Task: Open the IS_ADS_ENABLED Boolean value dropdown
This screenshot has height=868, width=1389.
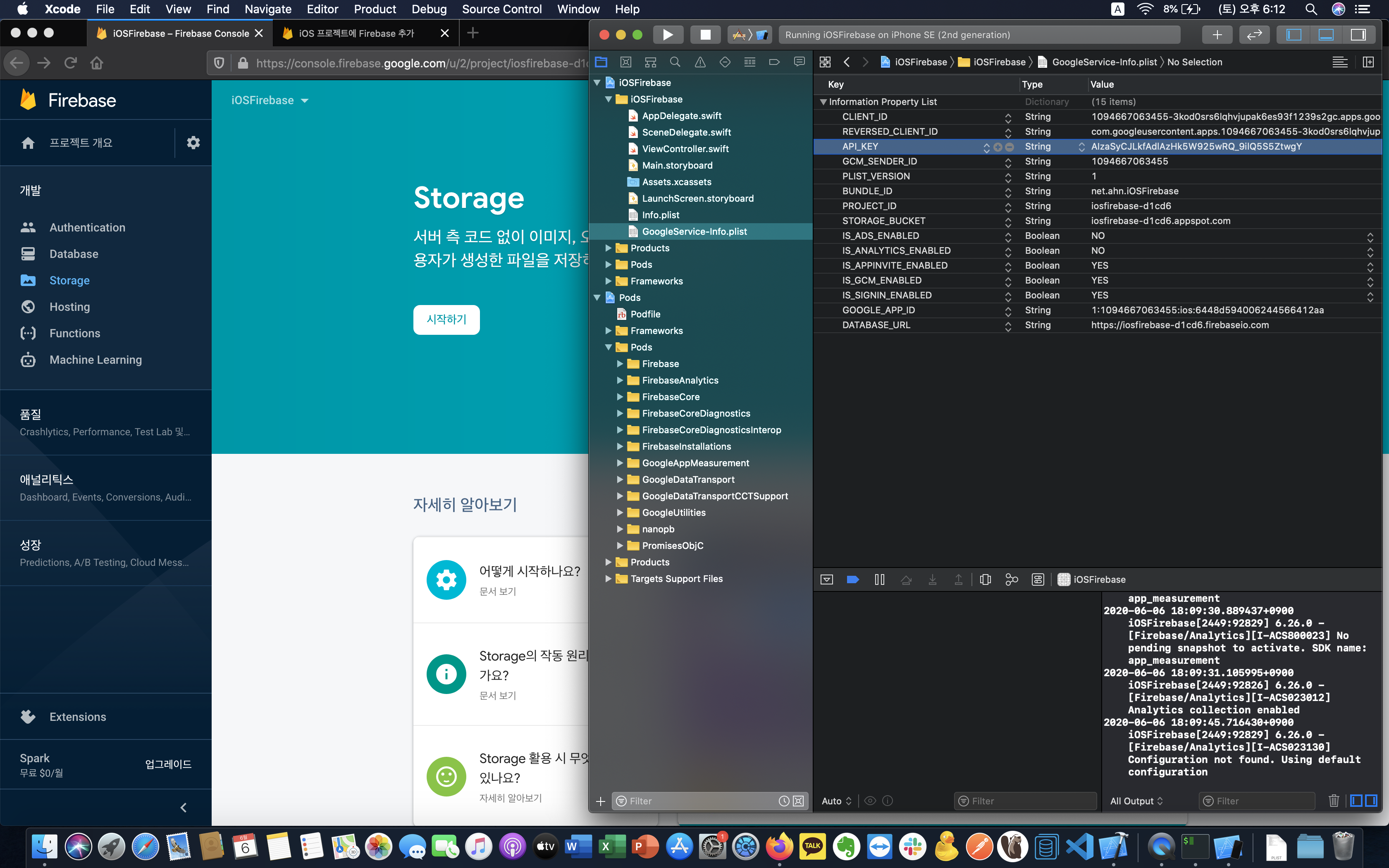Action: 1370,236
